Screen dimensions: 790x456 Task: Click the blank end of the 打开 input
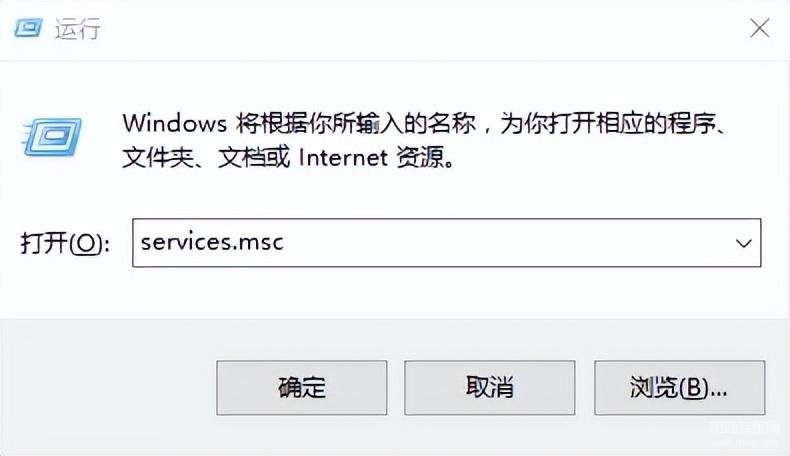[x=504, y=243]
